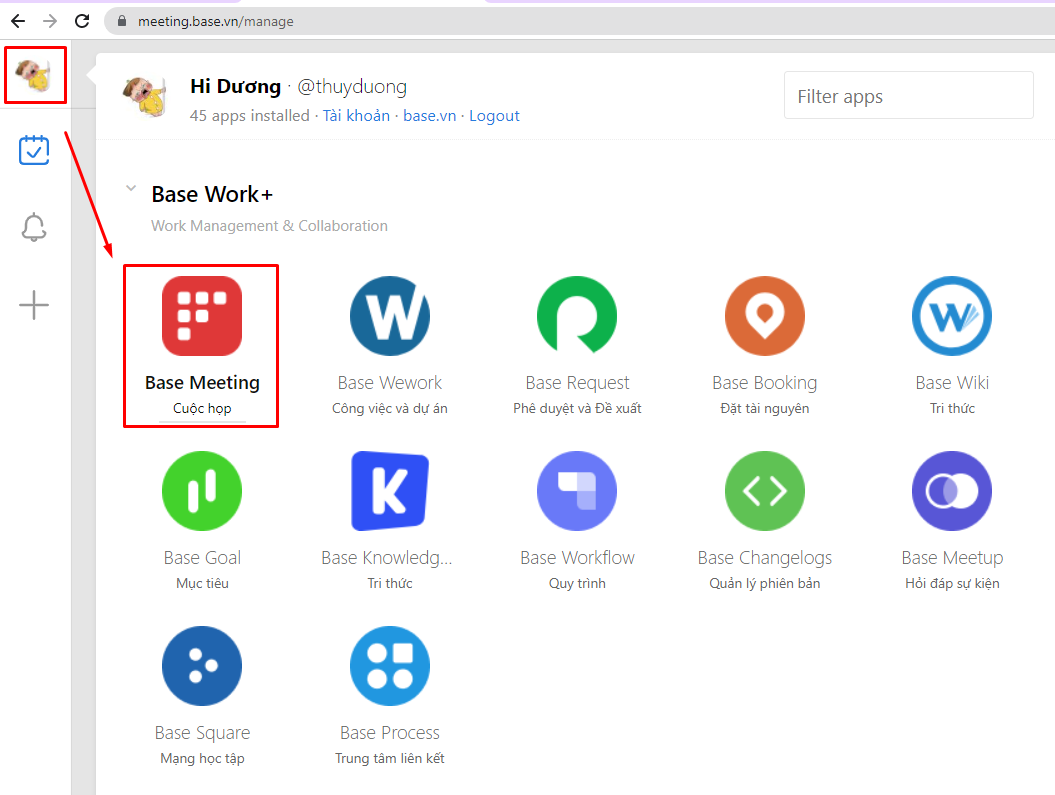The image size is (1055, 795).
Task: Click the 'Quản lý phiên bản' caption
Action: 764,583
